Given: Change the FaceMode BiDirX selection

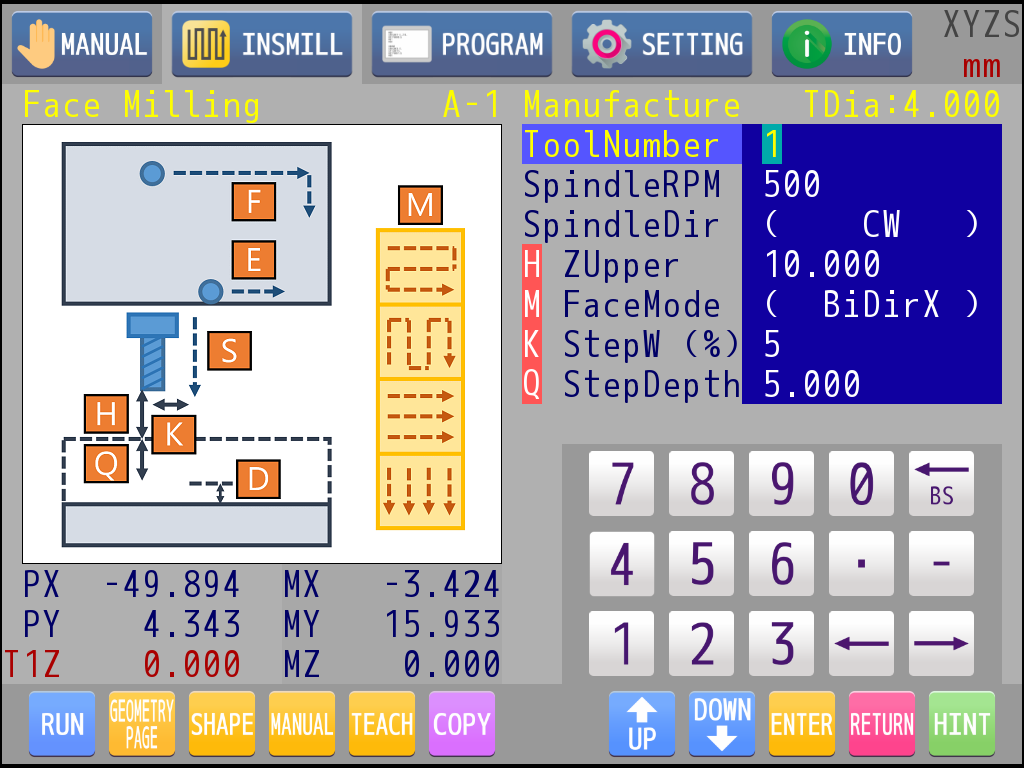Looking at the screenshot, I should pos(871,305).
